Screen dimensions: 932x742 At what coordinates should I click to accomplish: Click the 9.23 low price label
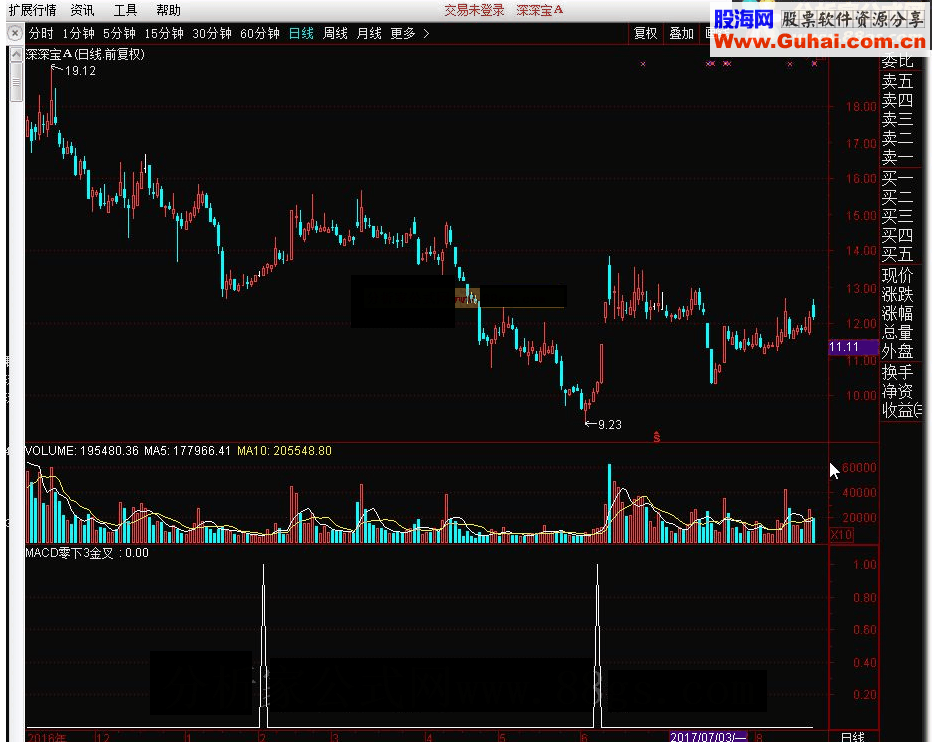(610, 425)
